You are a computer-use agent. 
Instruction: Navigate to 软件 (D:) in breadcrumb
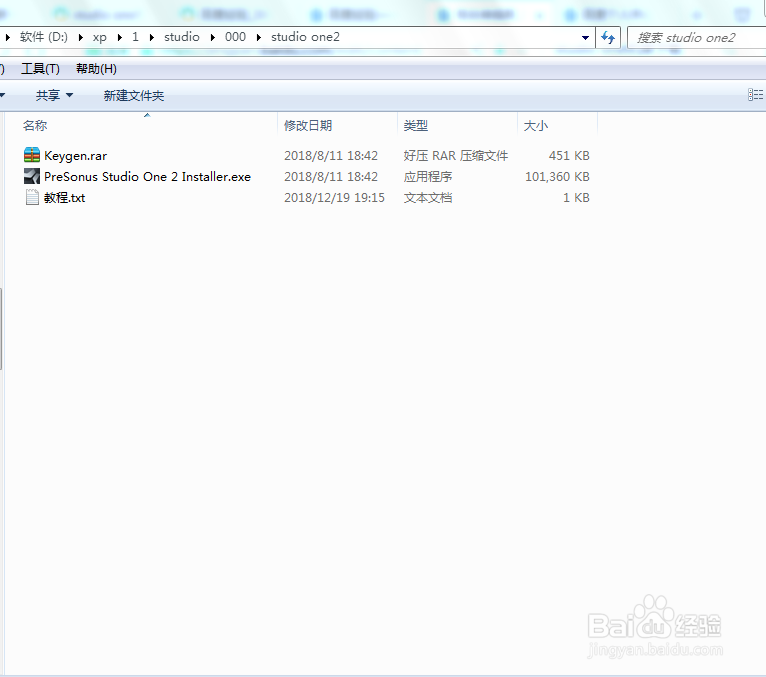[x=43, y=37]
